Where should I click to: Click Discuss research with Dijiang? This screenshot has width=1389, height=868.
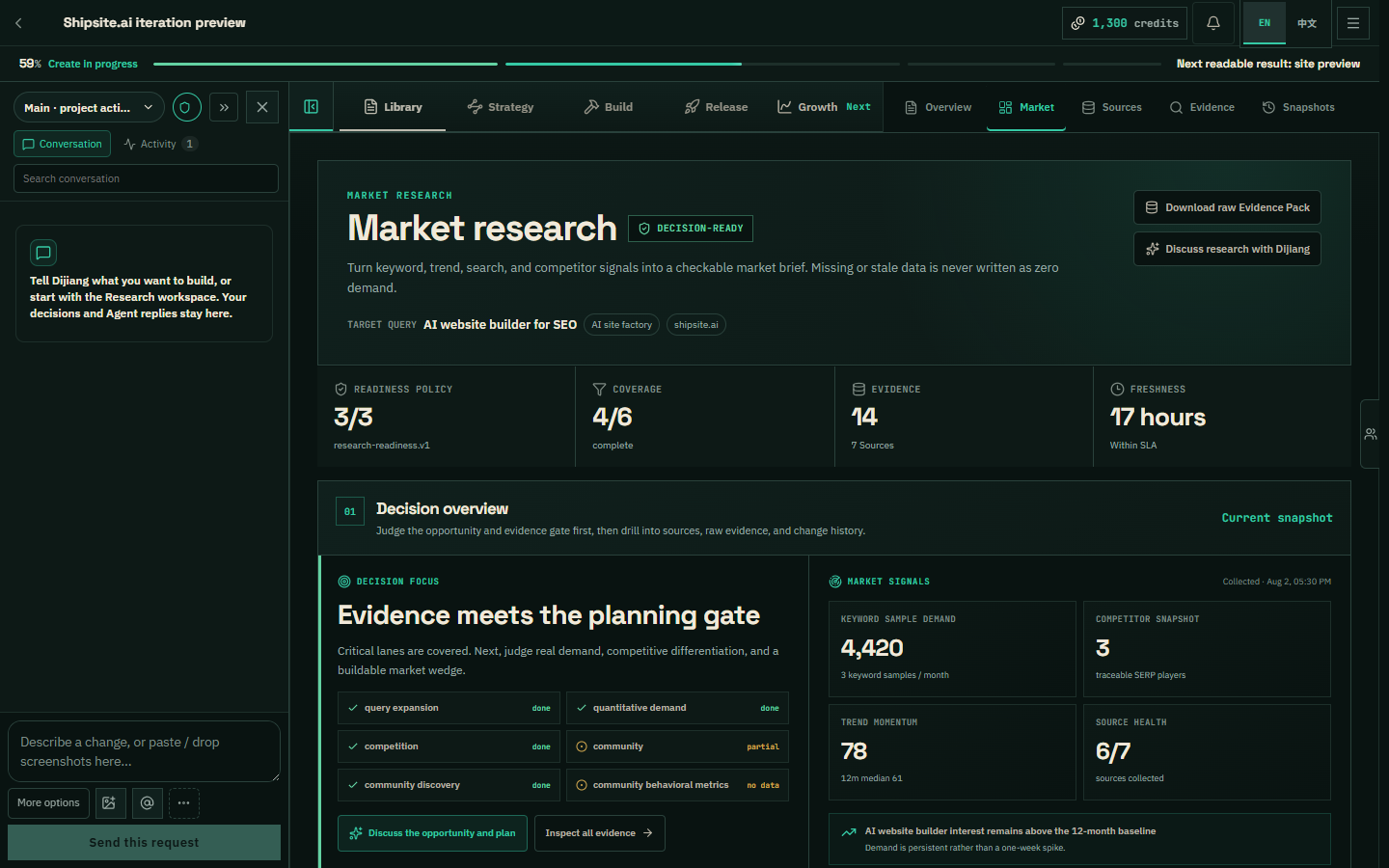tap(1227, 249)
